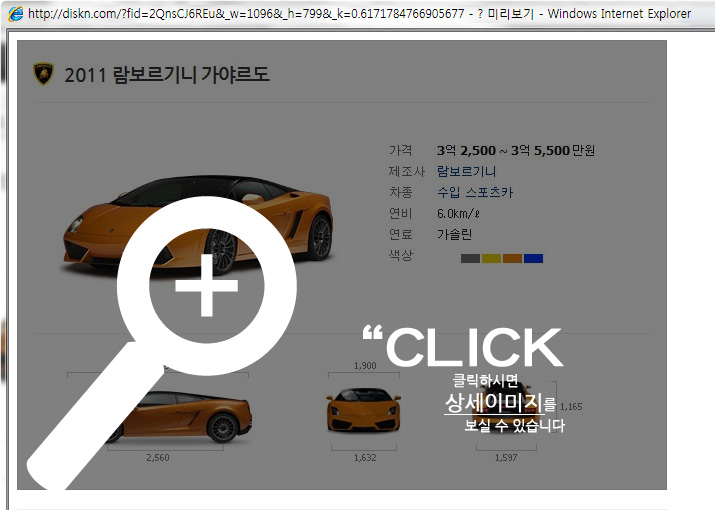Click the 상세이미지 underlined text

tap(493, 403)
